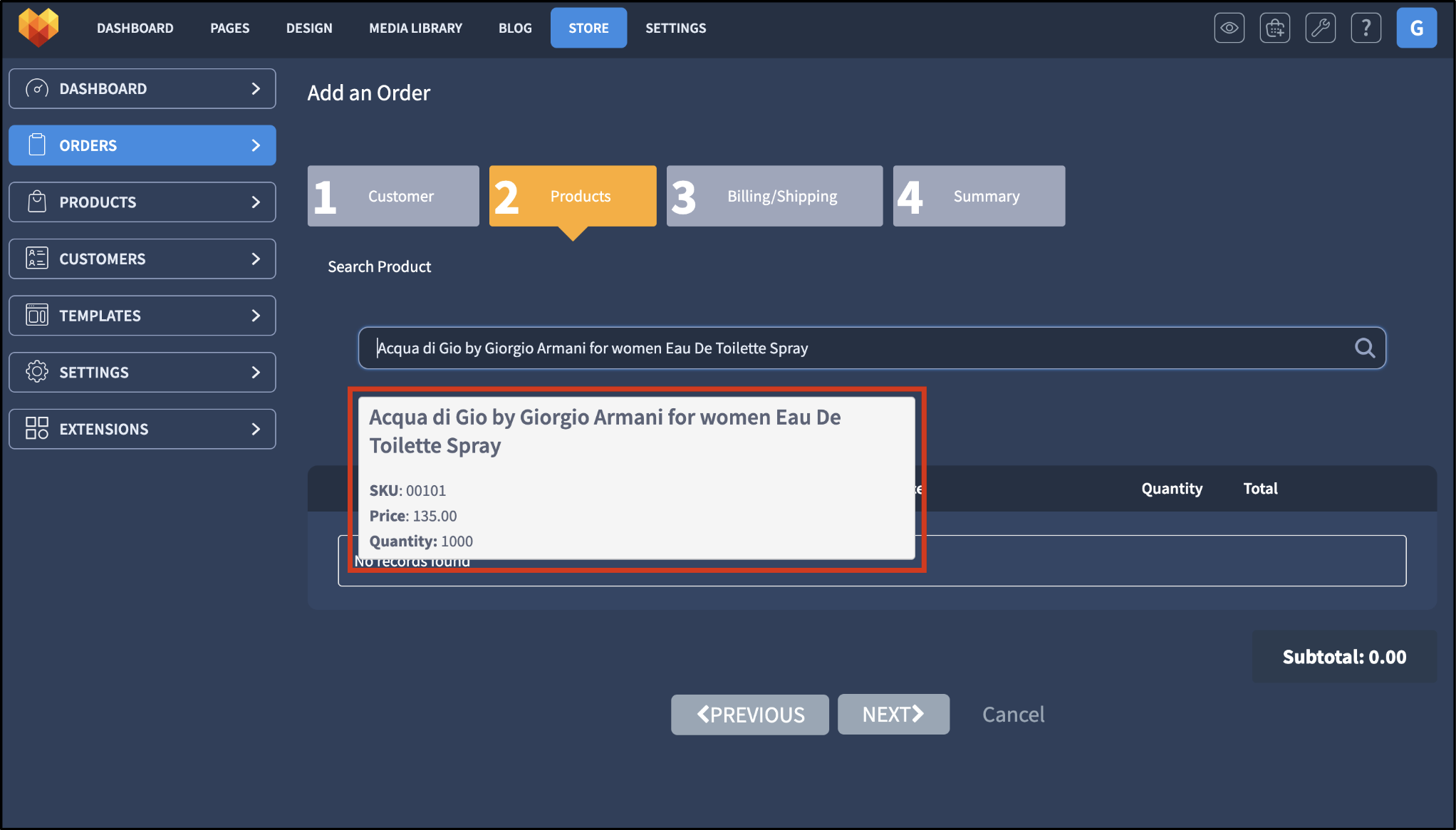Go to step 3 Billing/Shipping
The height and width of the screenshot is (830, 1456).
(x=774, y=196)
